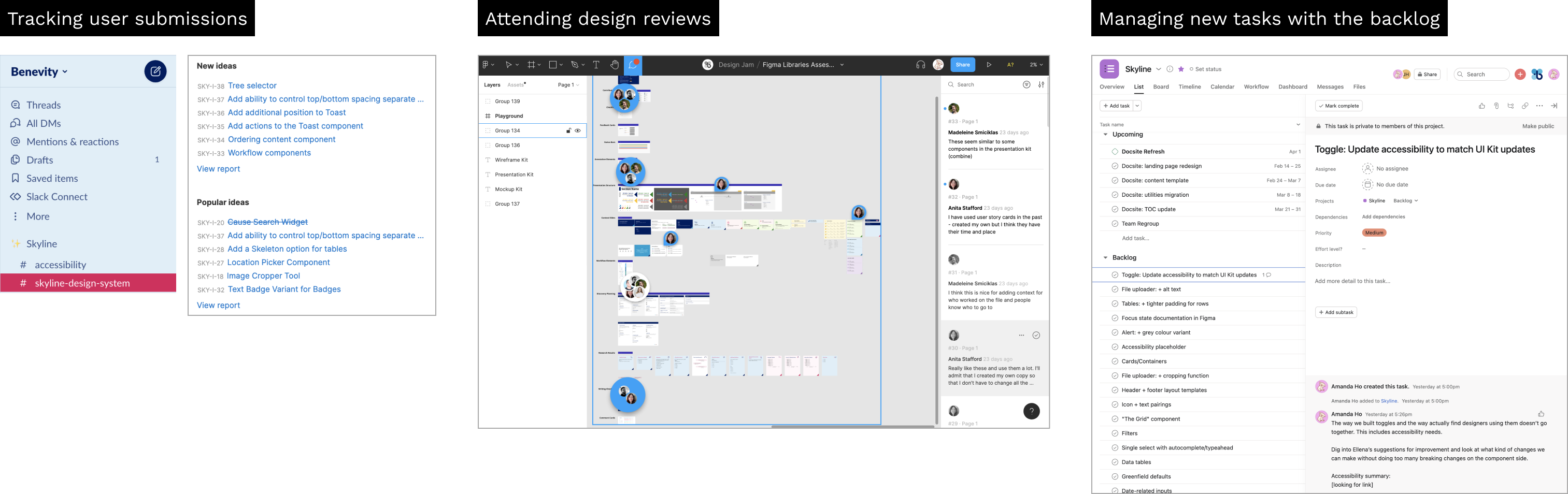This screenshot has height=494, width=1568.
Task: Click View report under New ideas
Action: [x=218, y=169]
